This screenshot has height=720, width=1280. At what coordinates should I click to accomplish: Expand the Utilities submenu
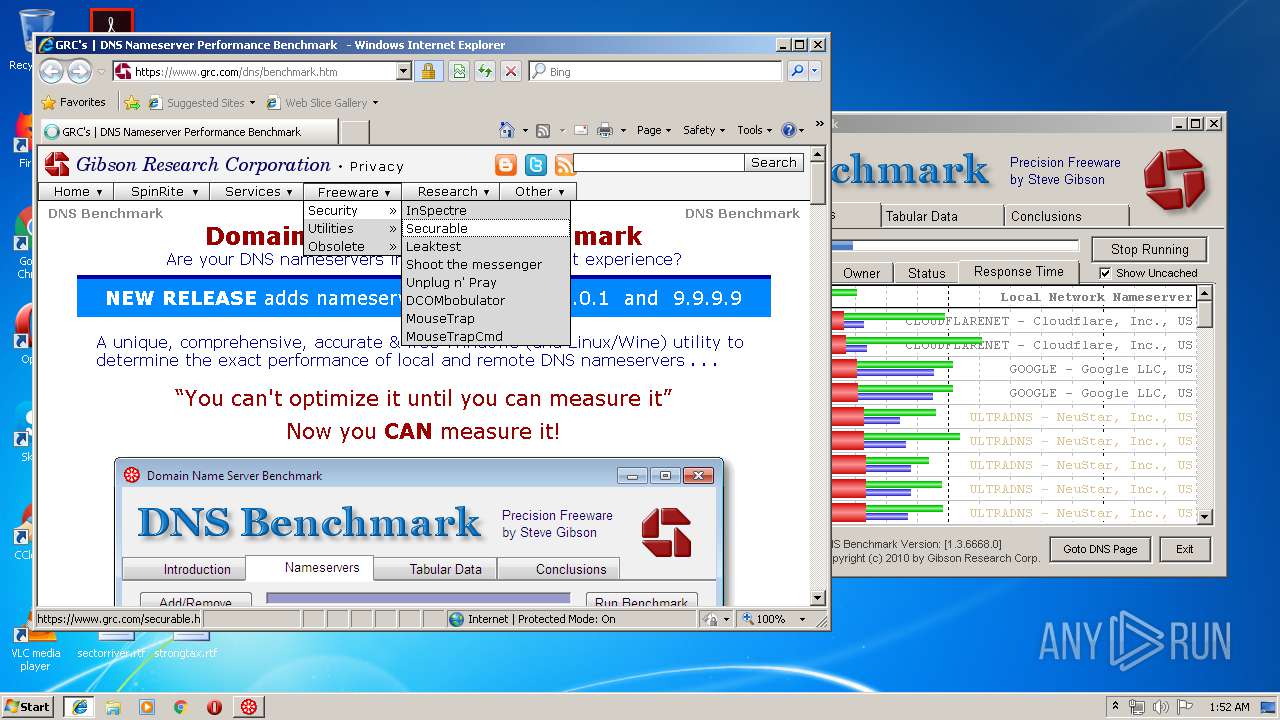coord(352,228)
